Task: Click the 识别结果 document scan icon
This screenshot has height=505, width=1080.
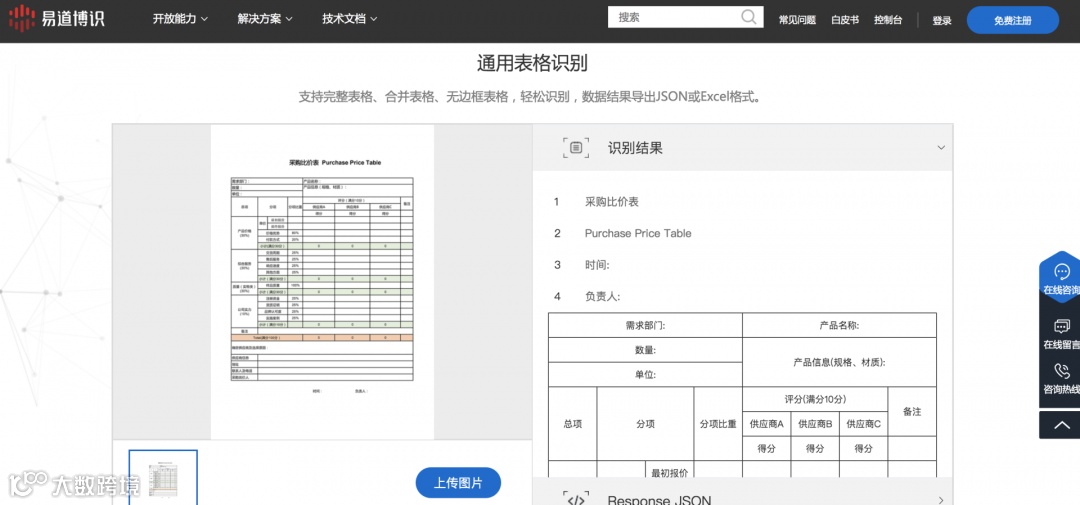Action: tap(576, 147)
